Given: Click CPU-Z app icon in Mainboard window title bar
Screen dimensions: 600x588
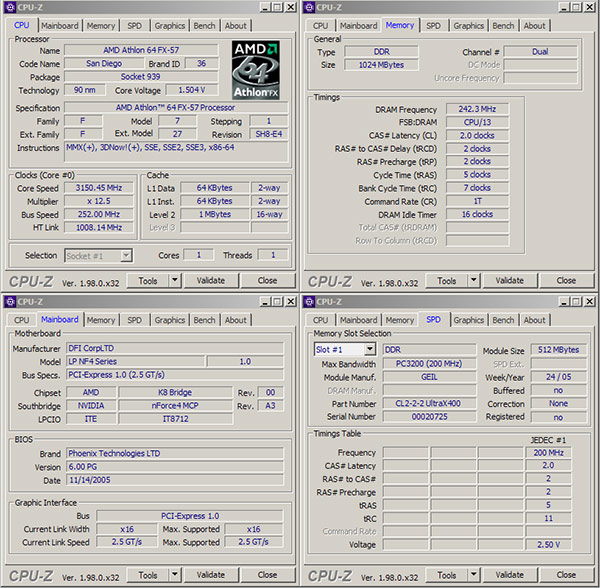Looking at the screenshot, I should (x=10, y=302).
